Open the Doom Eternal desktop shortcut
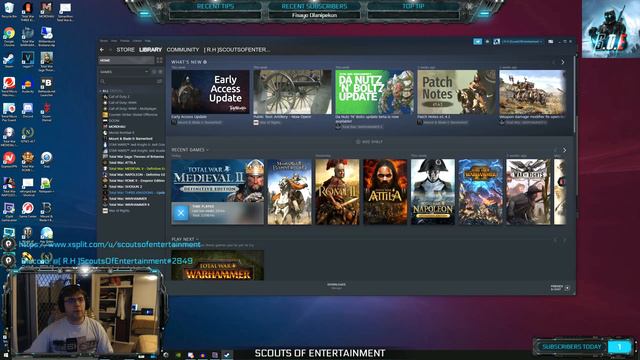Viewport: 640px width, 360px height. coord(46,111)
